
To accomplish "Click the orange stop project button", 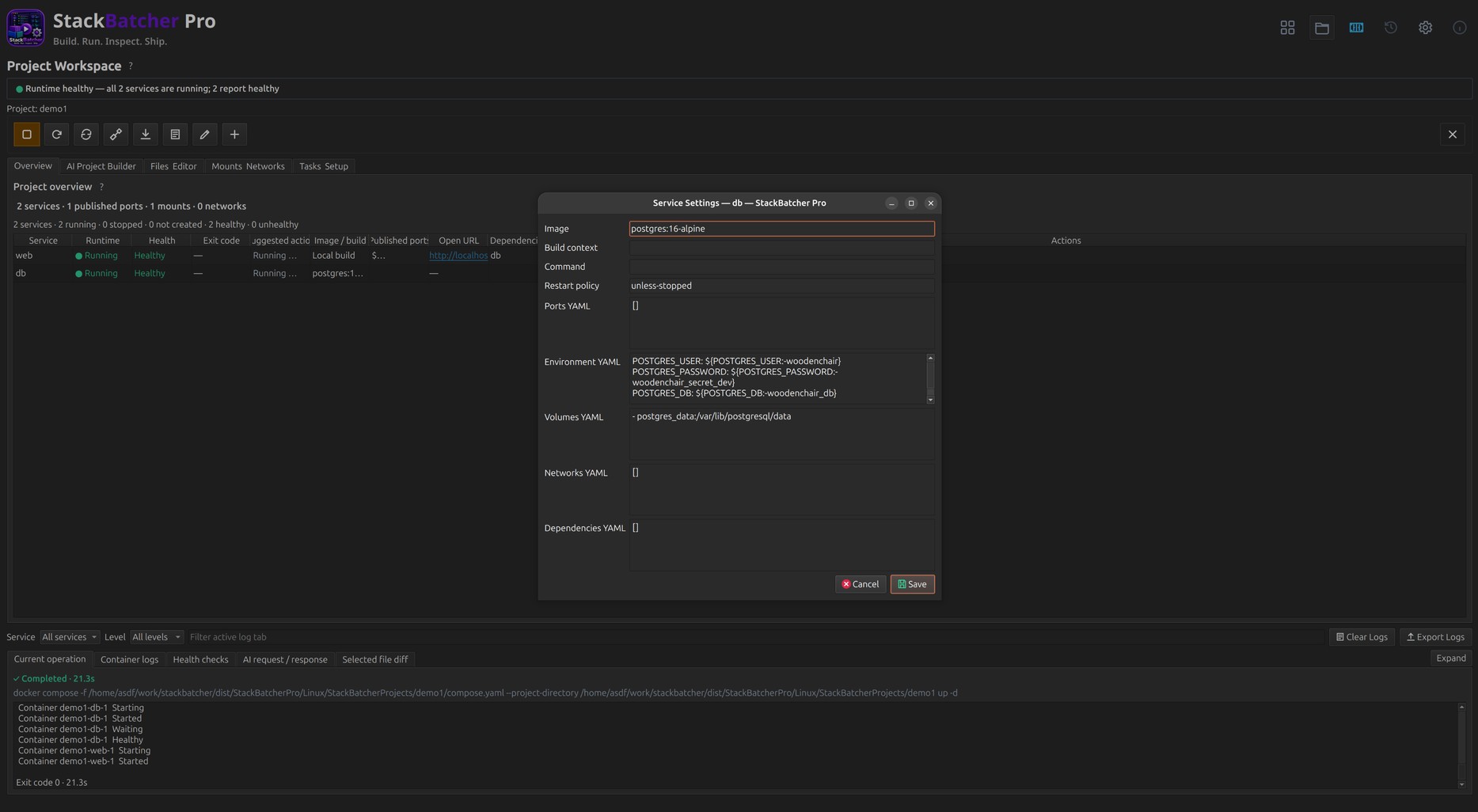I will pos(27,135).
